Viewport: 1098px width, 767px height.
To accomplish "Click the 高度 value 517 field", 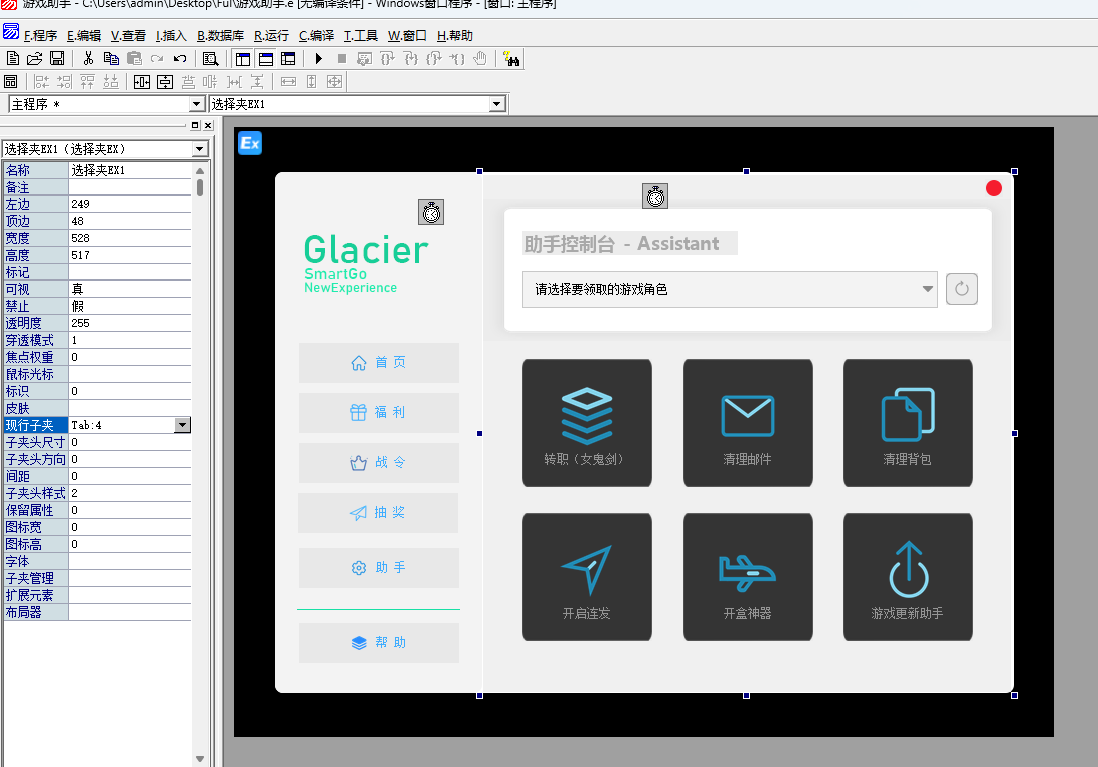I will 130,255.
